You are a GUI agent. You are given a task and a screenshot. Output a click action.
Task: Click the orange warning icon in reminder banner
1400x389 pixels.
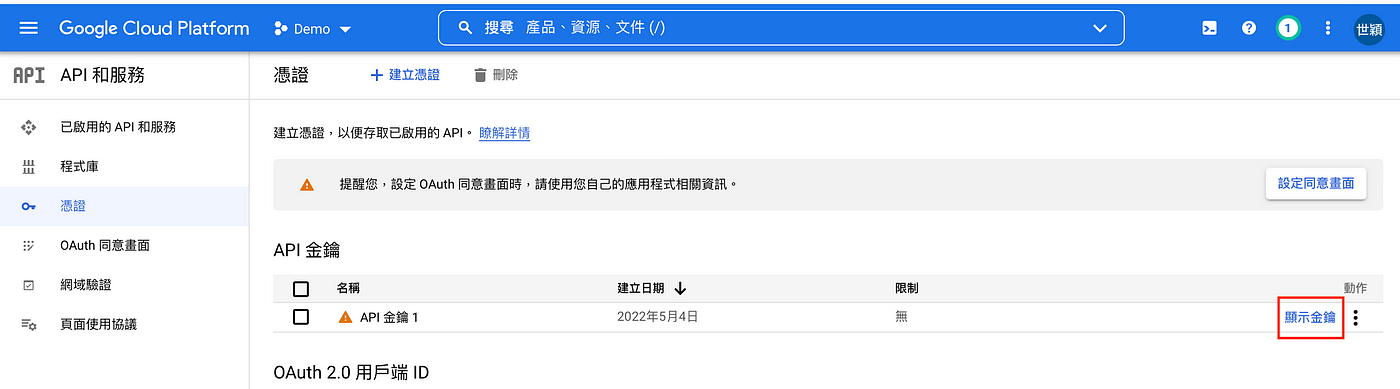[x=307, y=185]
